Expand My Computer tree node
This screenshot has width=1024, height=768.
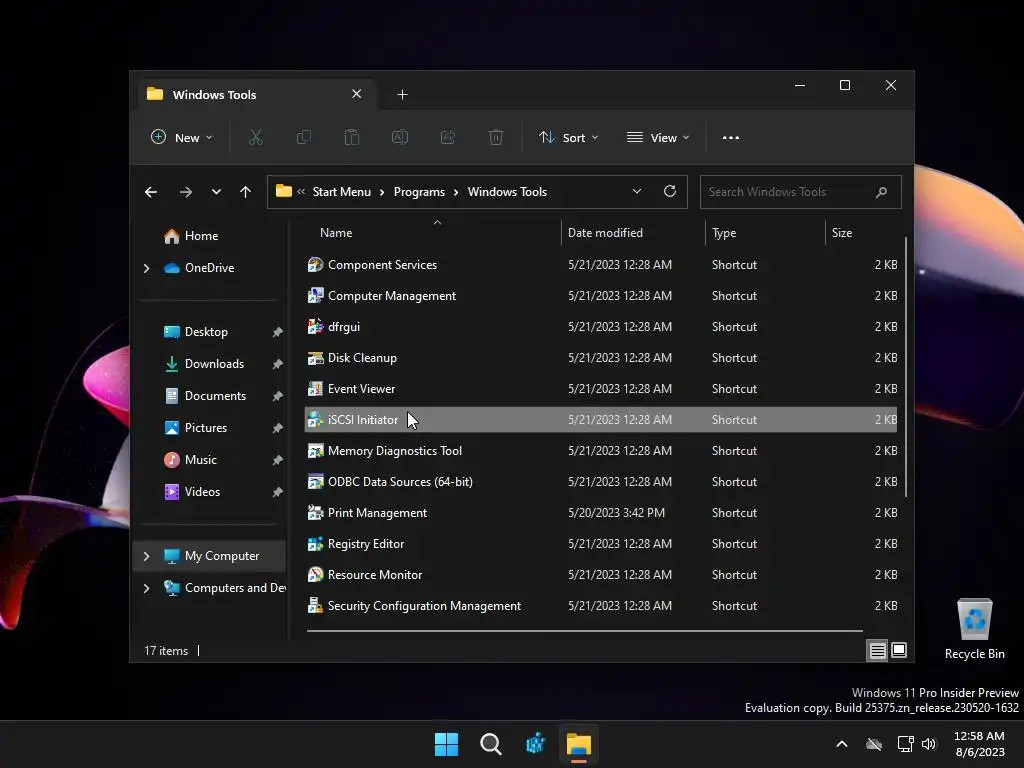(x=146, y=556)
